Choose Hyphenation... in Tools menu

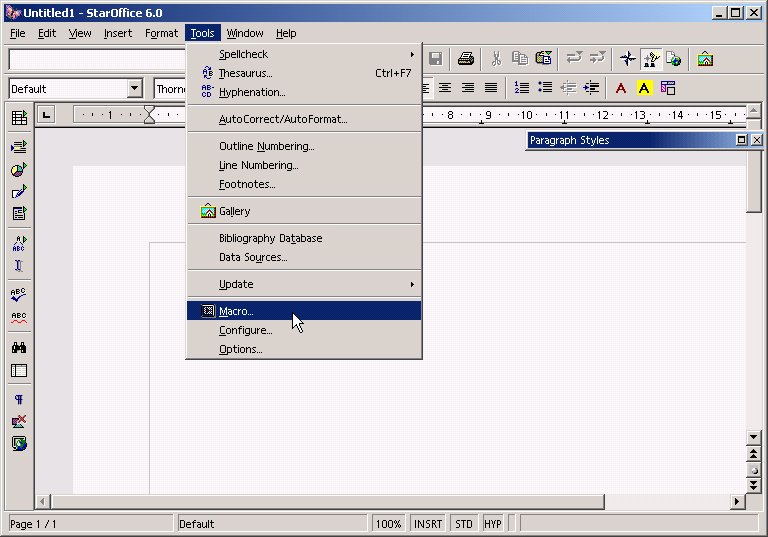click(304, 92)
